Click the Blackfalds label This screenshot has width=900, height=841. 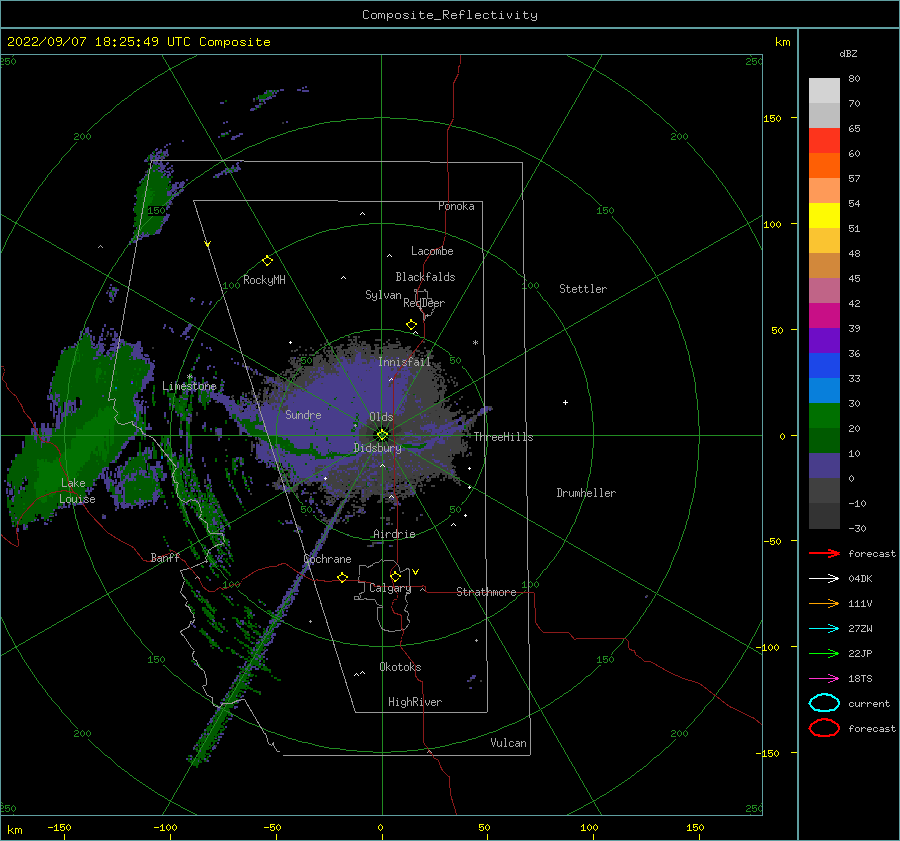[x=425, y=277]
